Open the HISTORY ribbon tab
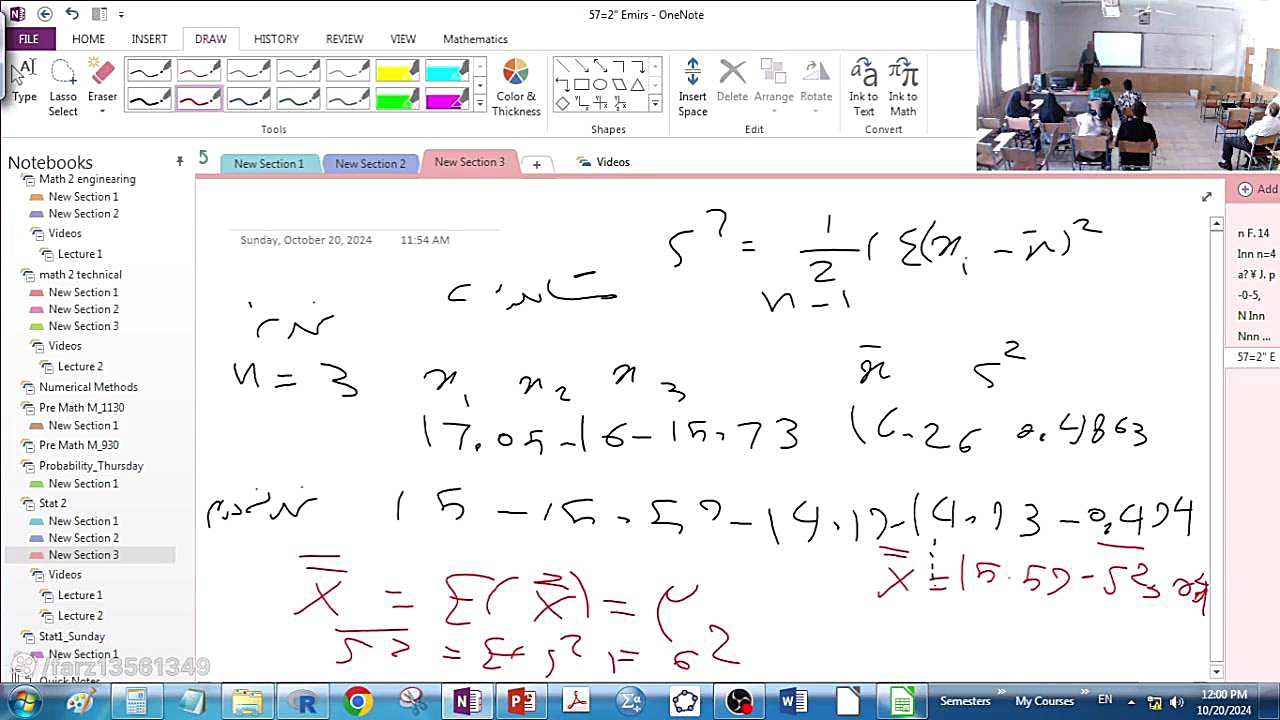Screen dimensions: 1280x720 (x=276, y=39)
